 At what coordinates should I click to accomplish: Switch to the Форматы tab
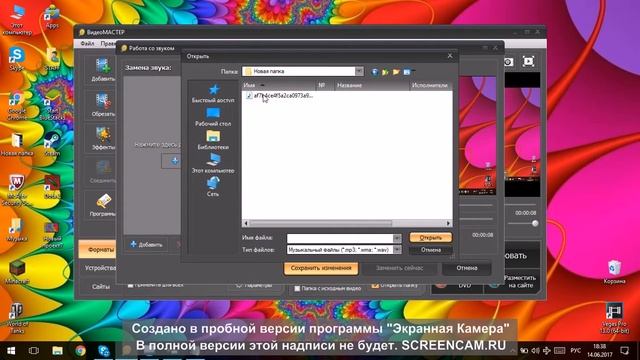[x=98, y=249]
